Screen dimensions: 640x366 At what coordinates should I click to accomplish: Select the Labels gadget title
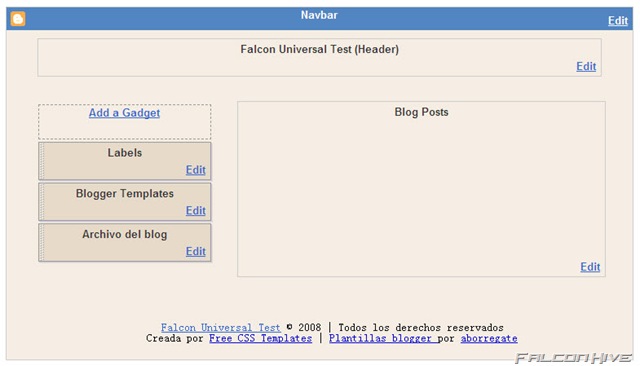coord(125,153)
